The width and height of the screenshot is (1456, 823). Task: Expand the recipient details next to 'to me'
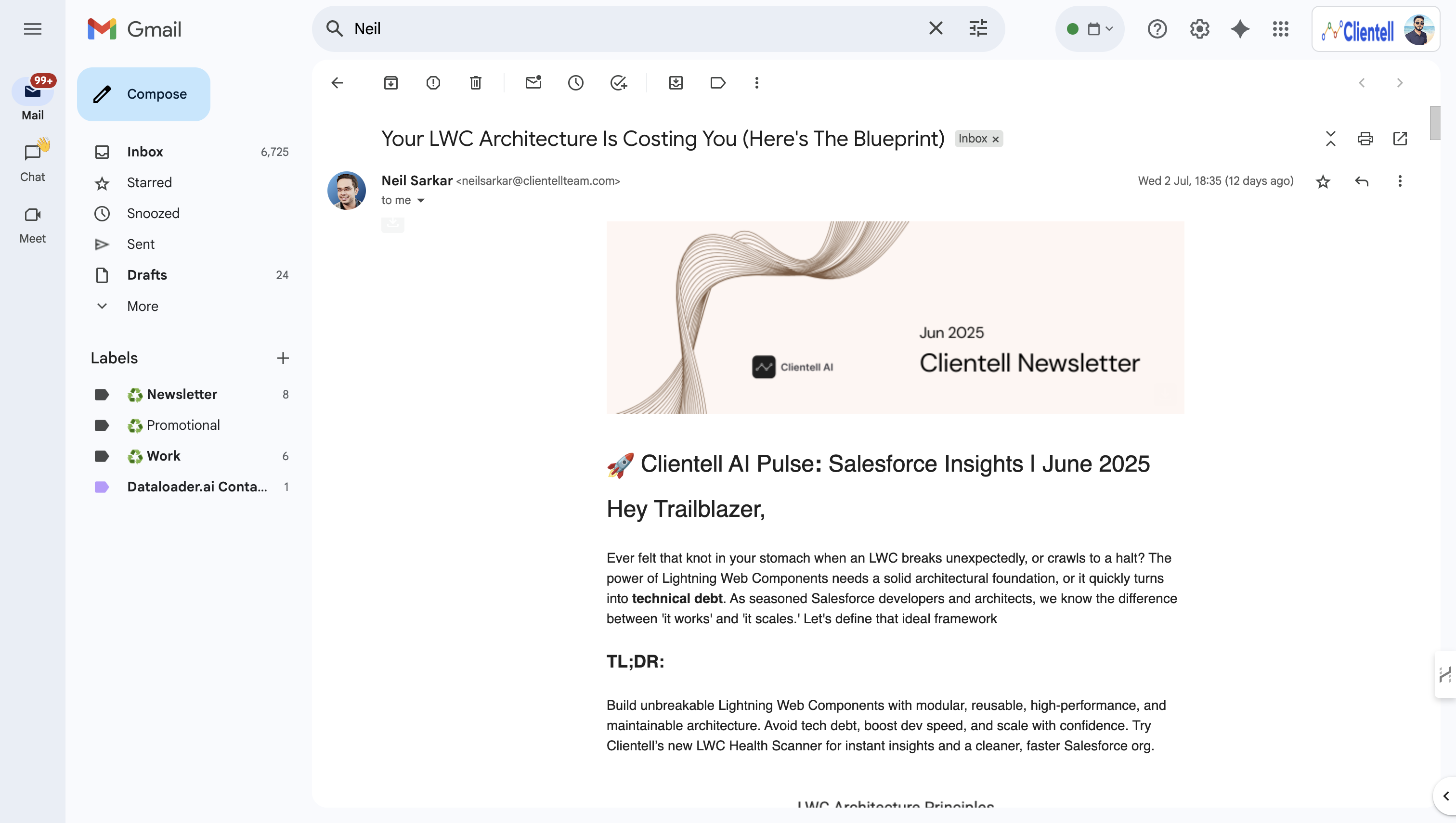point(421,201)
